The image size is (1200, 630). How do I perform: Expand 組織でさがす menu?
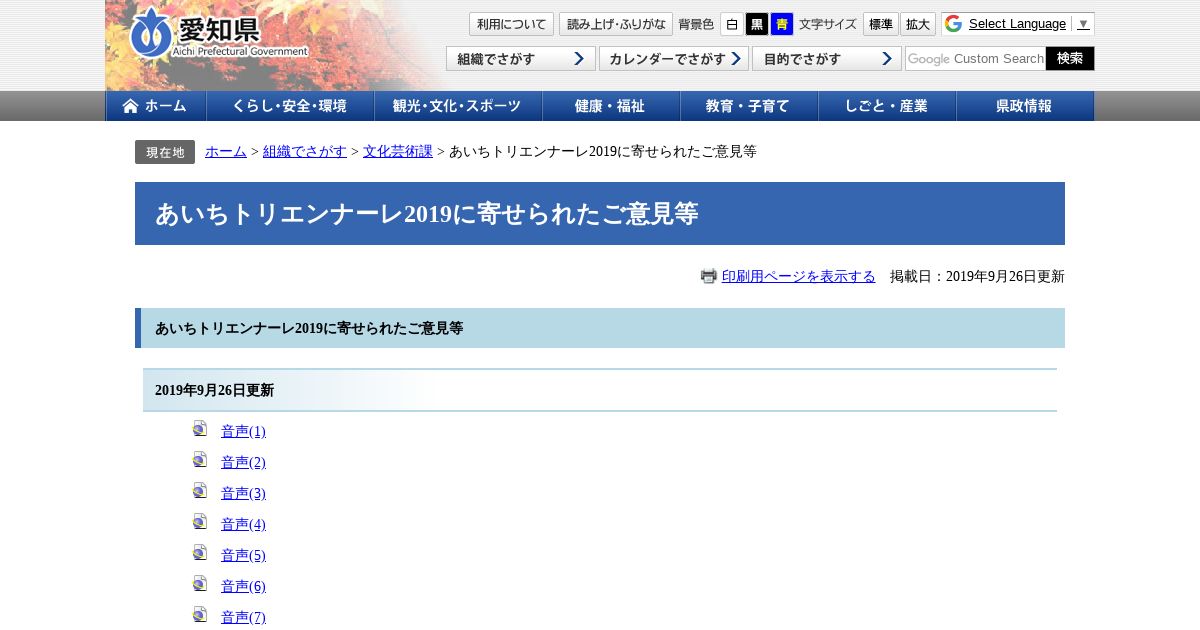(521, 59)
